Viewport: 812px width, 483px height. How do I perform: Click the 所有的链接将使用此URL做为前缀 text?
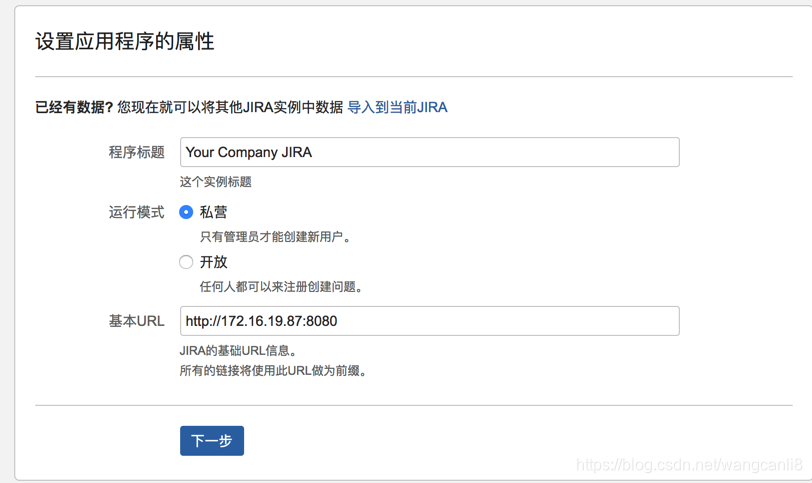(x=273, y=371)
